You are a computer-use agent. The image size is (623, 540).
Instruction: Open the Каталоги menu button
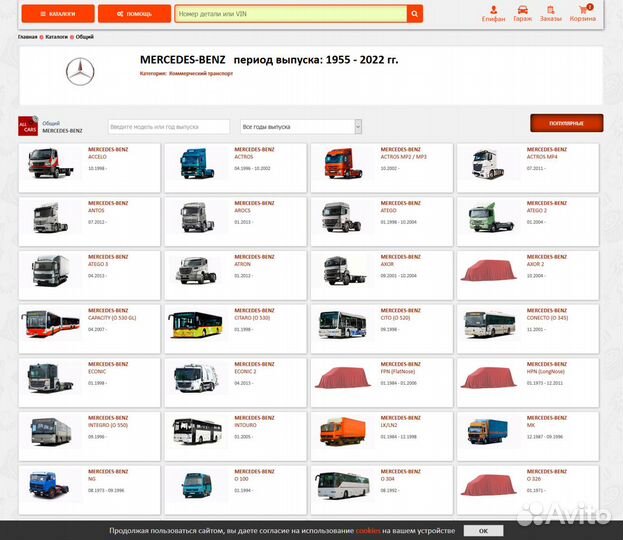58,14
